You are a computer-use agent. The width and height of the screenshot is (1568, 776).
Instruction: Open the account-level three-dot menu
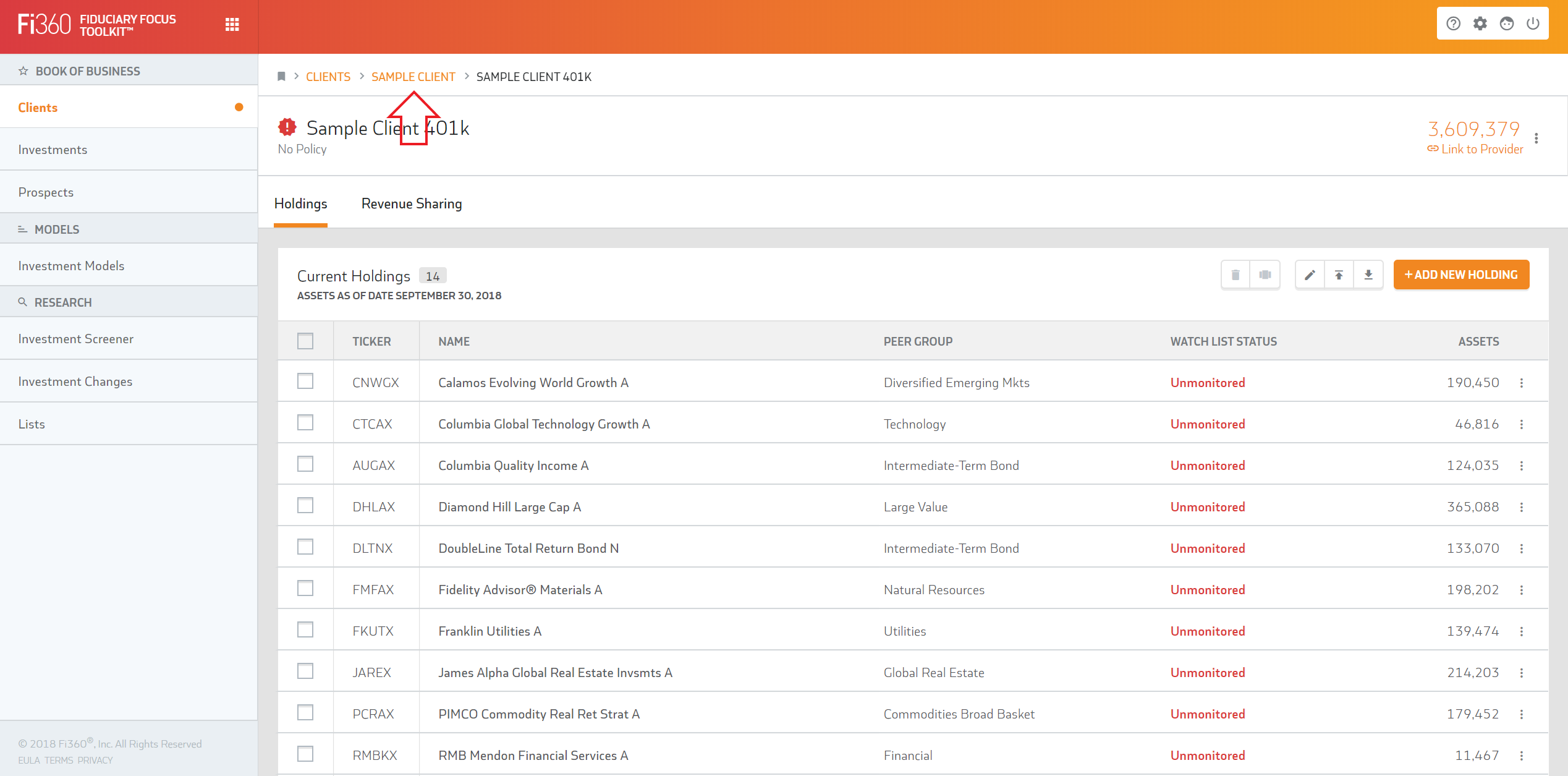1536,139
